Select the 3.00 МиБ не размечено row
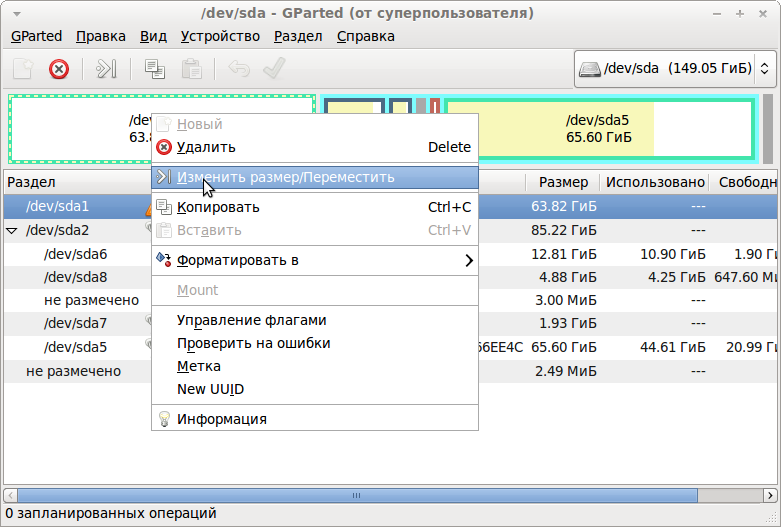 click(x=390, y=300)
